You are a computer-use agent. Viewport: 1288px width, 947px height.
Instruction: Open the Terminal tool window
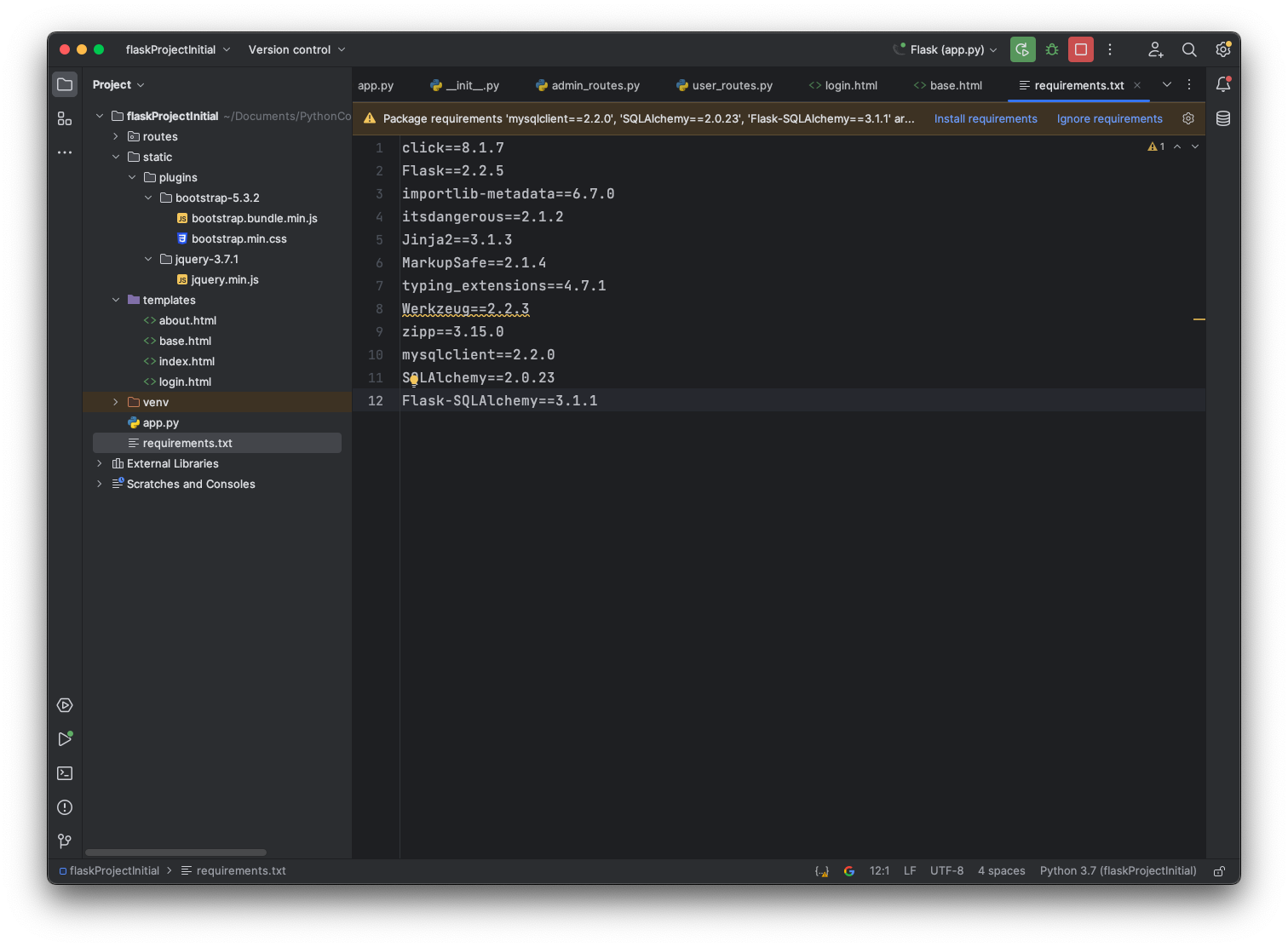tap(65, 773)
